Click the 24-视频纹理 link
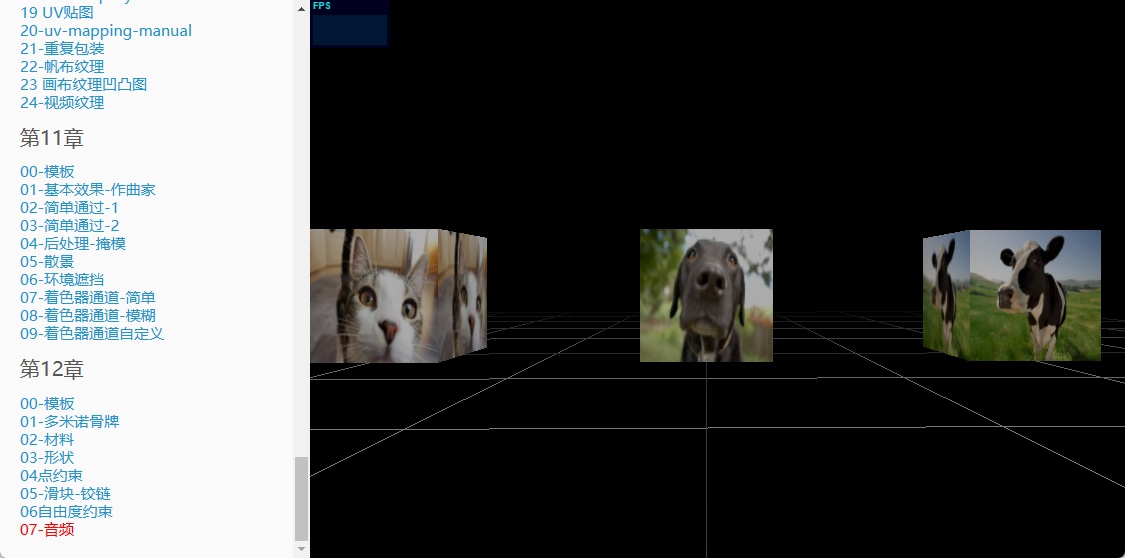The image size is (1125, 558). [x=62, y=103]
